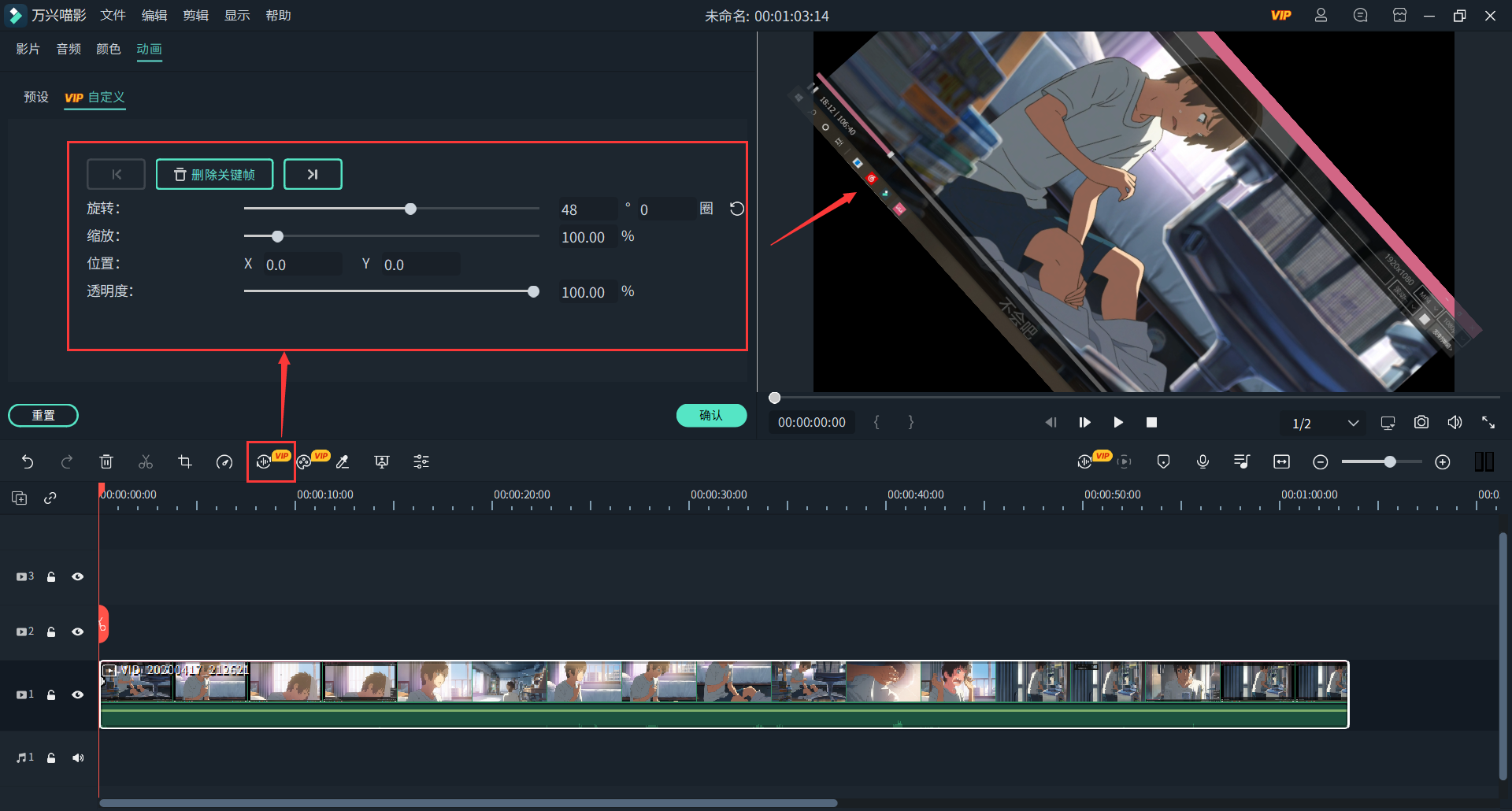1512x811 pixels.
Task: Open the voiceover microphone tool
Action: pos(1203,462)
